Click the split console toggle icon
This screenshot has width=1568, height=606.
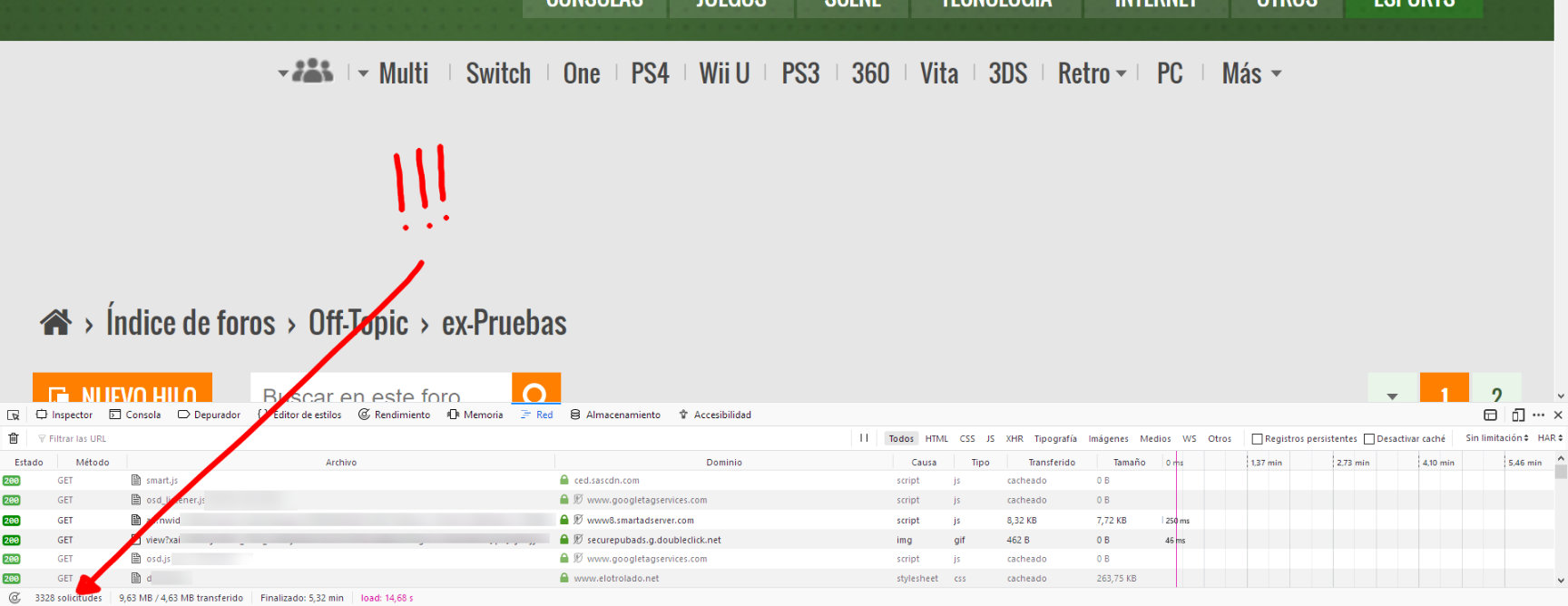tap(1490, 415)
